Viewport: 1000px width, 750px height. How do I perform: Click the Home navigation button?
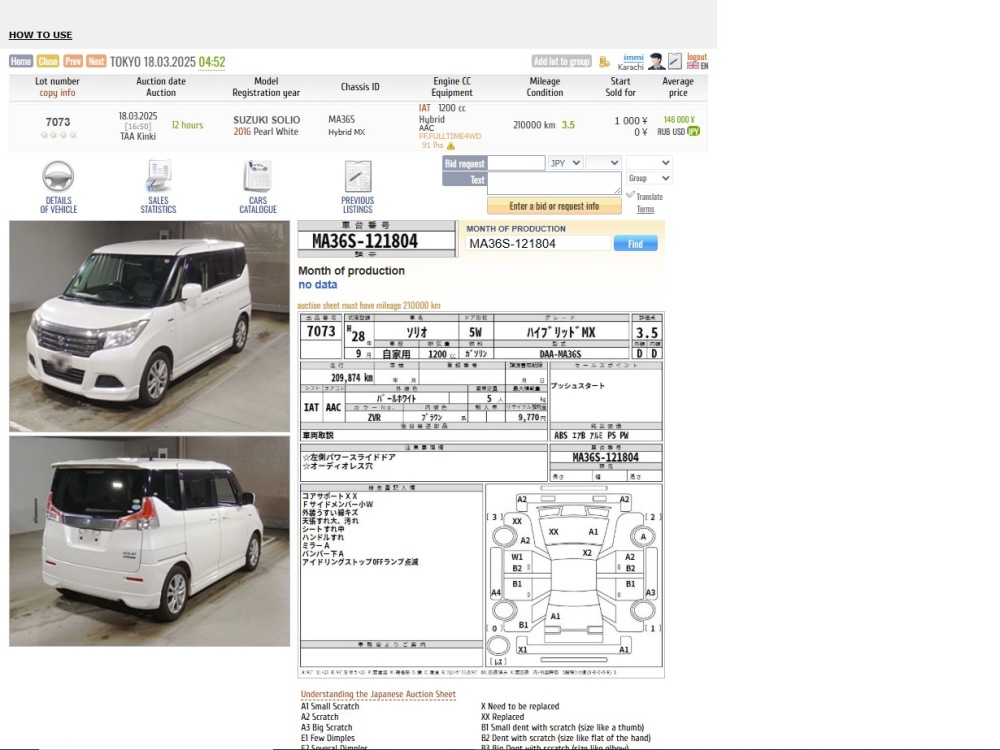tap(21, 61)
